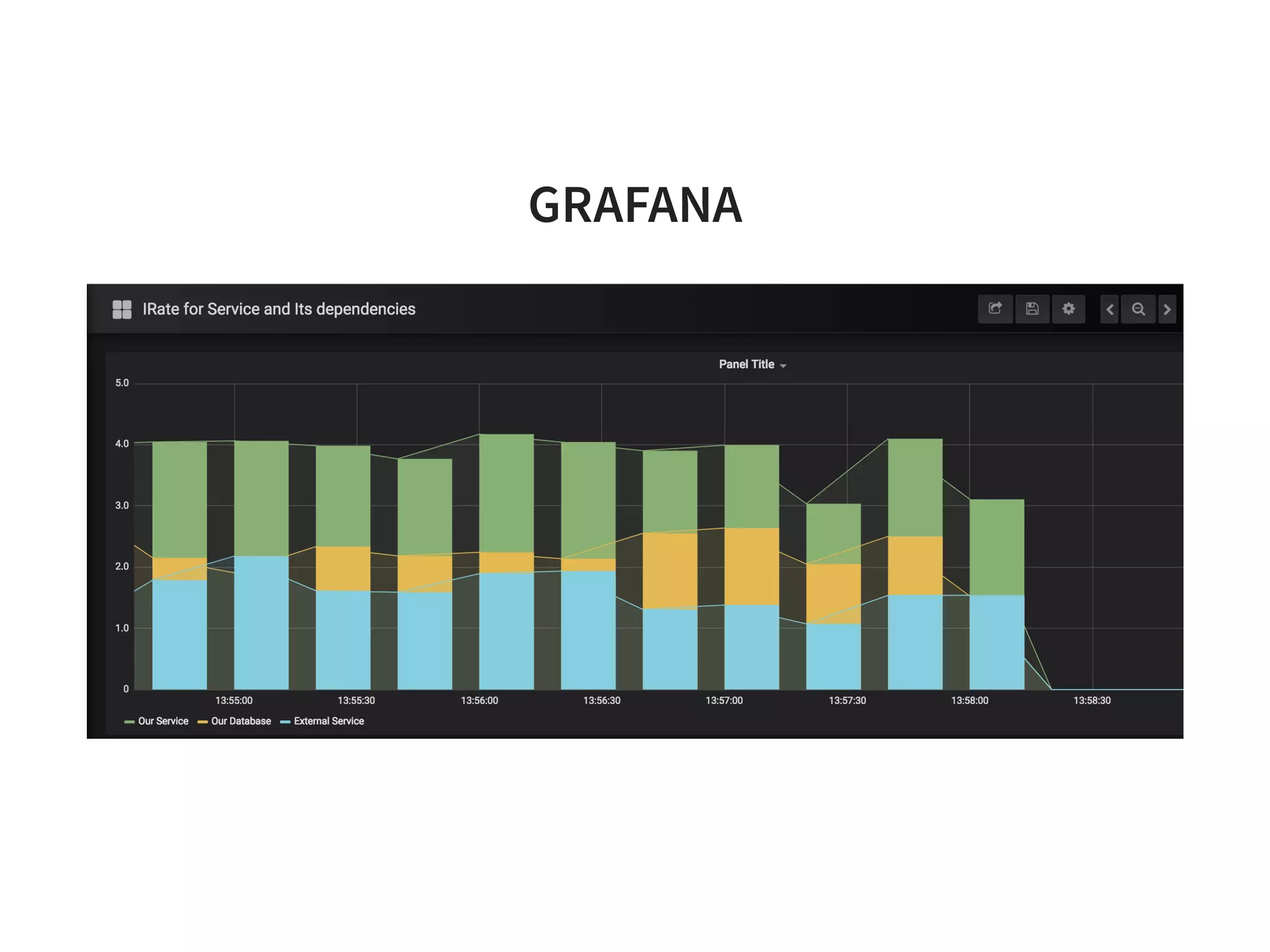Click the blue External Service color swatch
Image resolution: width=1270 pixels, height=952 pixels.
pyautogui.click(x=285, y=722)
